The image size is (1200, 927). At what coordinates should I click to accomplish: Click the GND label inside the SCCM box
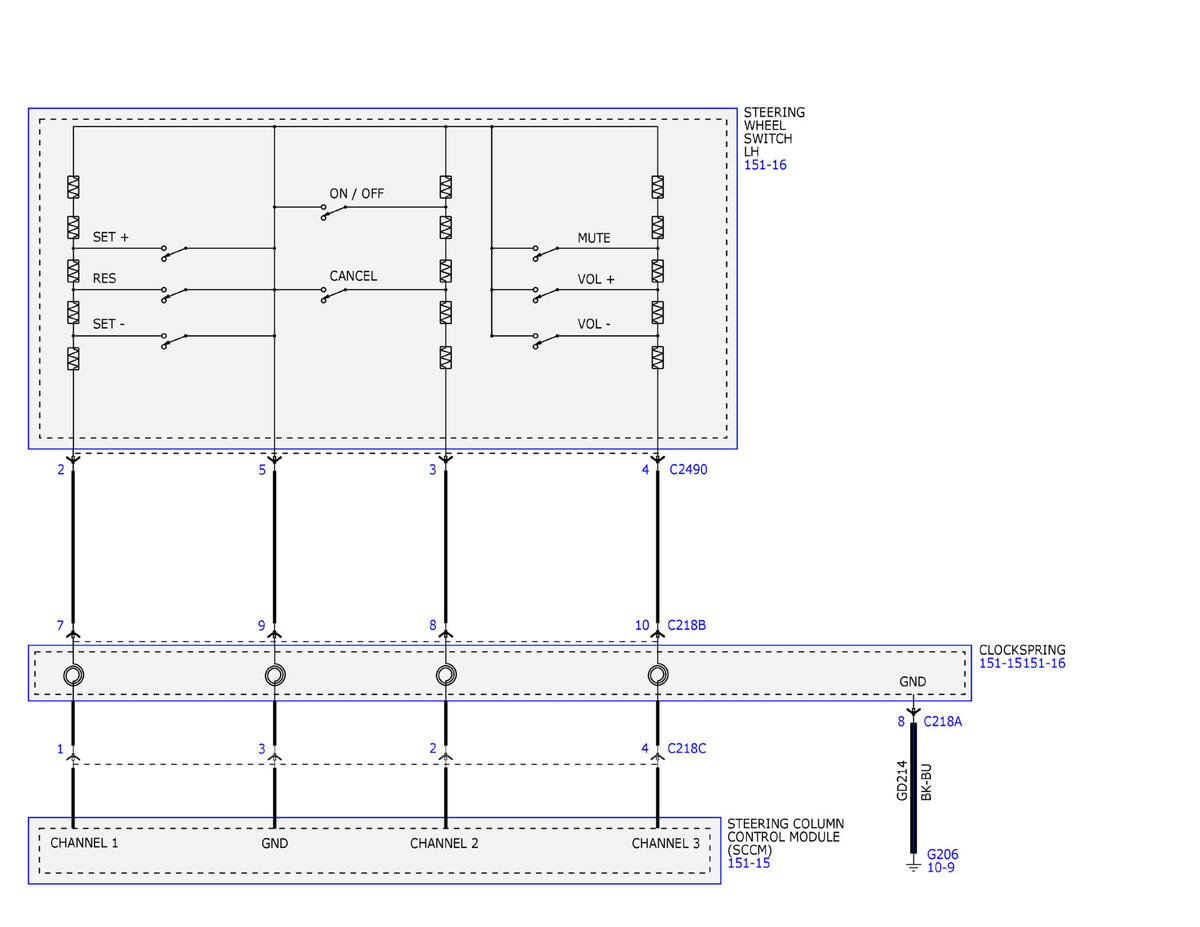(x=275, y=843)
